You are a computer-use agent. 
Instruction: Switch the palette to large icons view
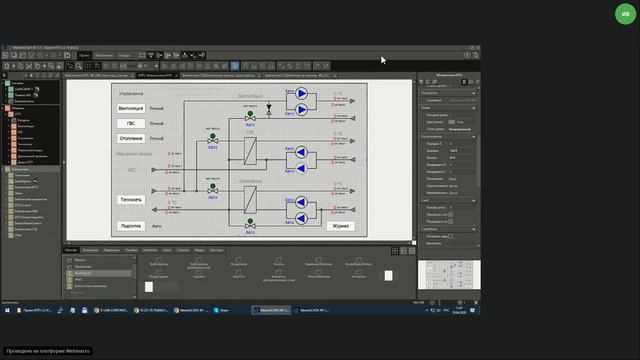tap(395, 251)
